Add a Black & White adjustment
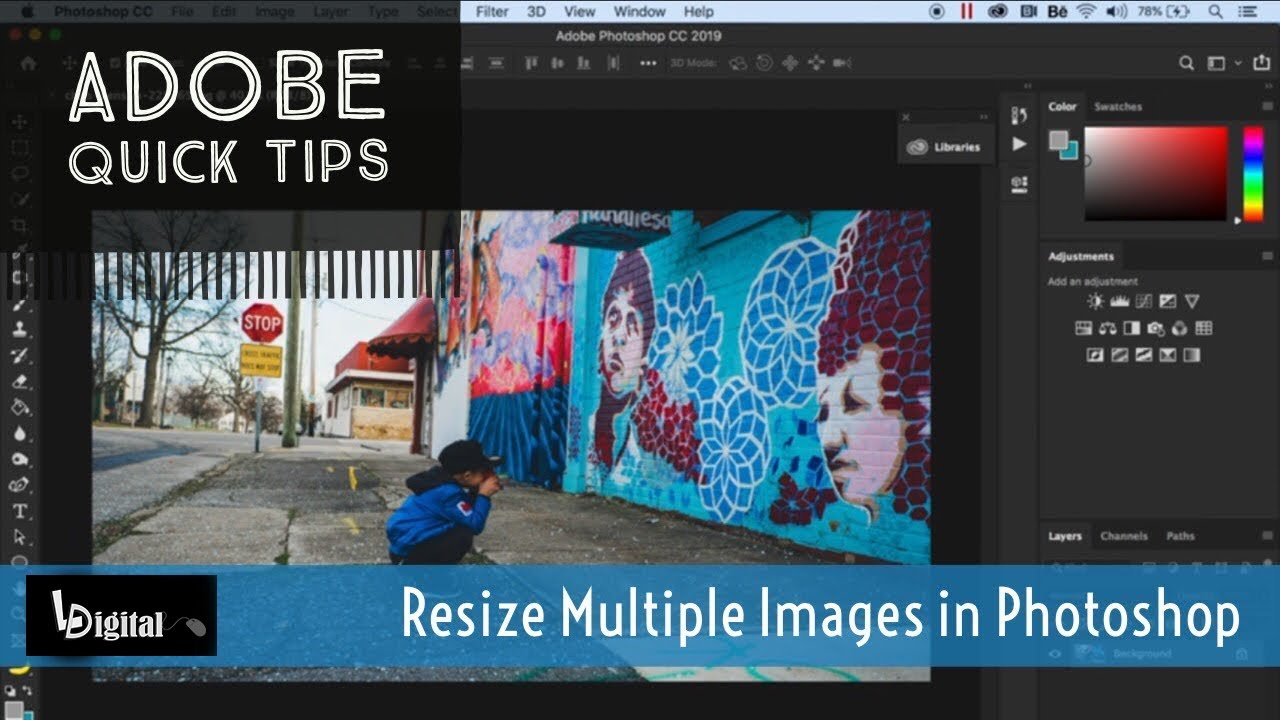Image resolution: width=1280 pixels, height=720 pixels. pos(1132,328)
